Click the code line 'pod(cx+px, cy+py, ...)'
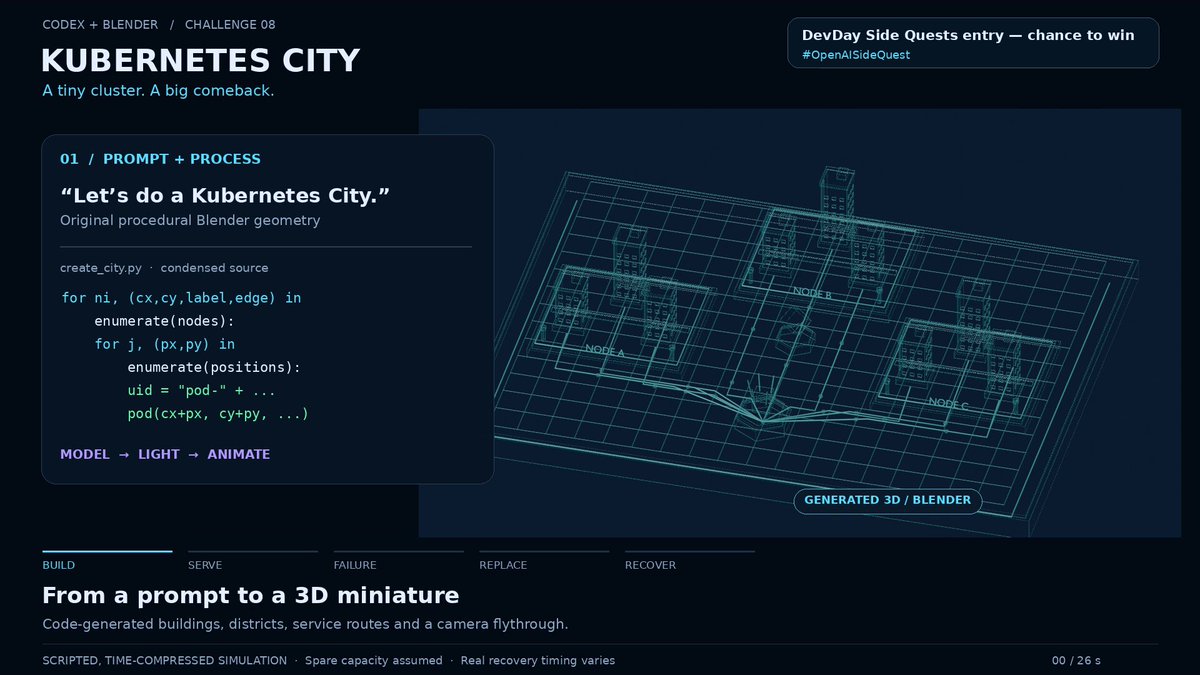This screenshot has width=1200, height=675. tap(218, 413)
